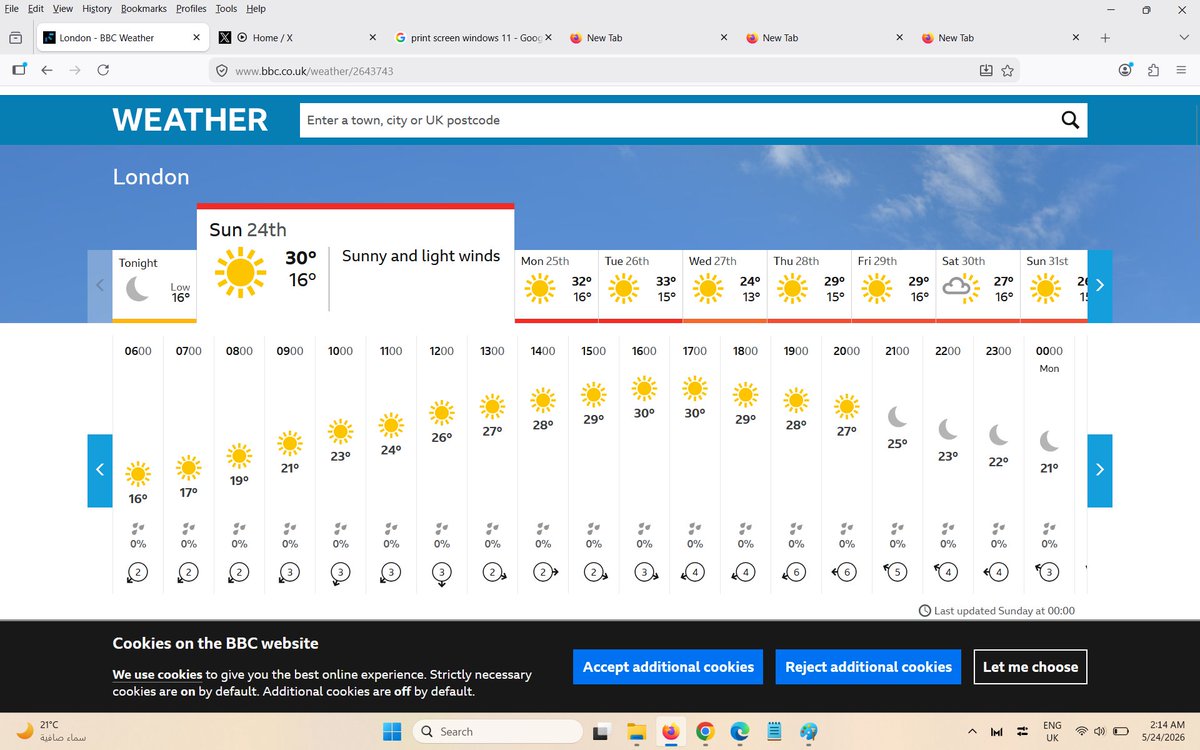1200x750 pixels.
Task: Mute the Home / X tab audio icon
Action: 242,38
